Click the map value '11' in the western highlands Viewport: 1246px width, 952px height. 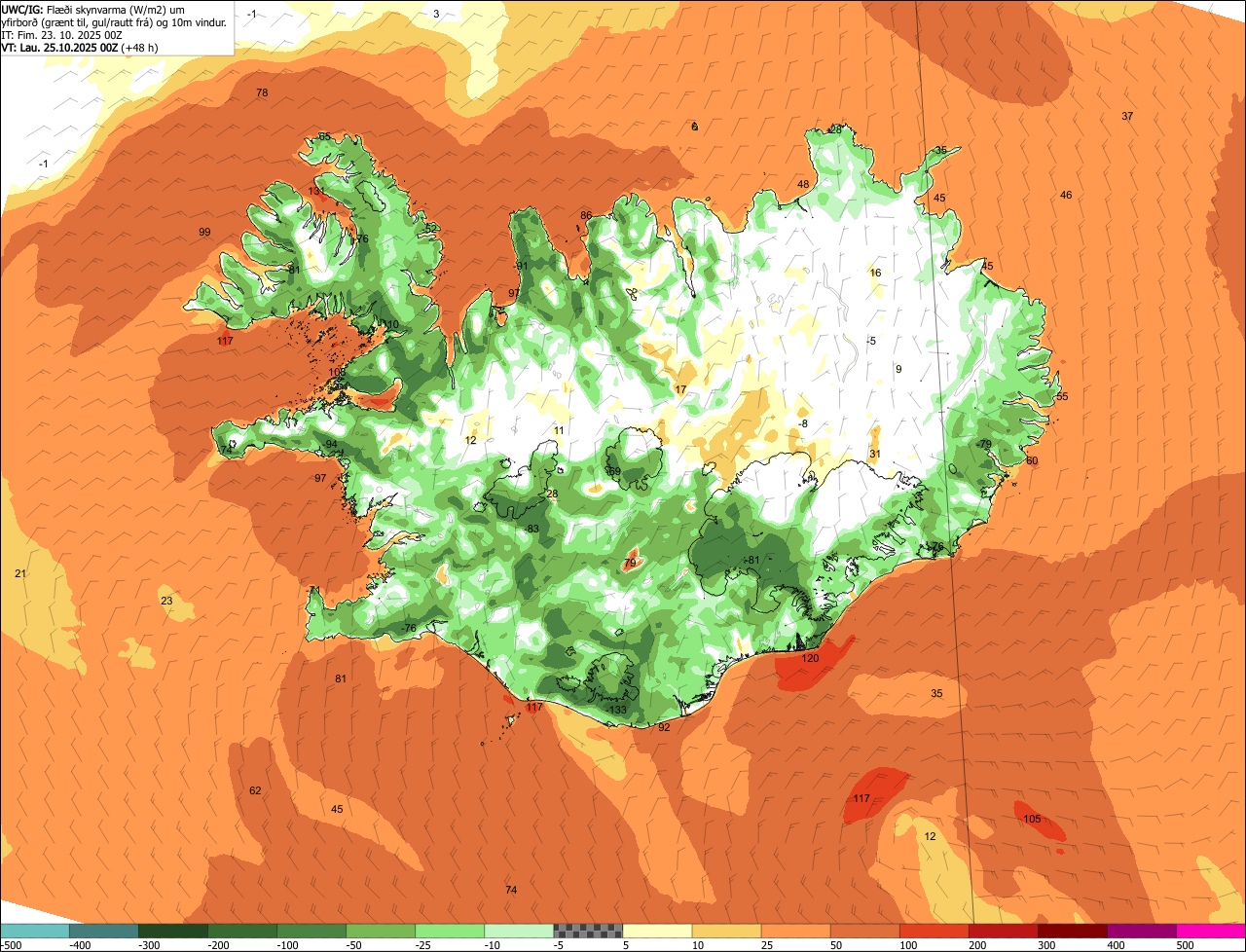pos(559,430)
